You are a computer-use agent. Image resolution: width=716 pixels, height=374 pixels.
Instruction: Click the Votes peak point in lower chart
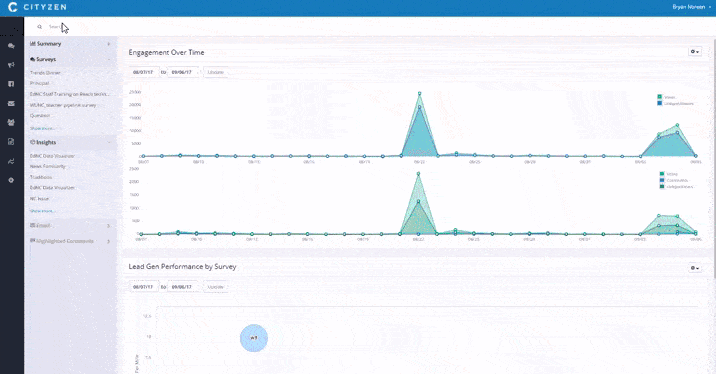[418, 174]
